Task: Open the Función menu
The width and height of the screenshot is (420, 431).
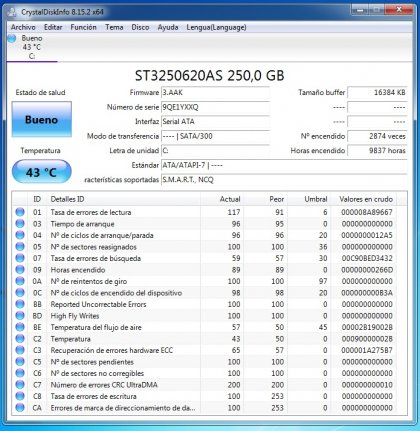Action: tap(83, 27)
